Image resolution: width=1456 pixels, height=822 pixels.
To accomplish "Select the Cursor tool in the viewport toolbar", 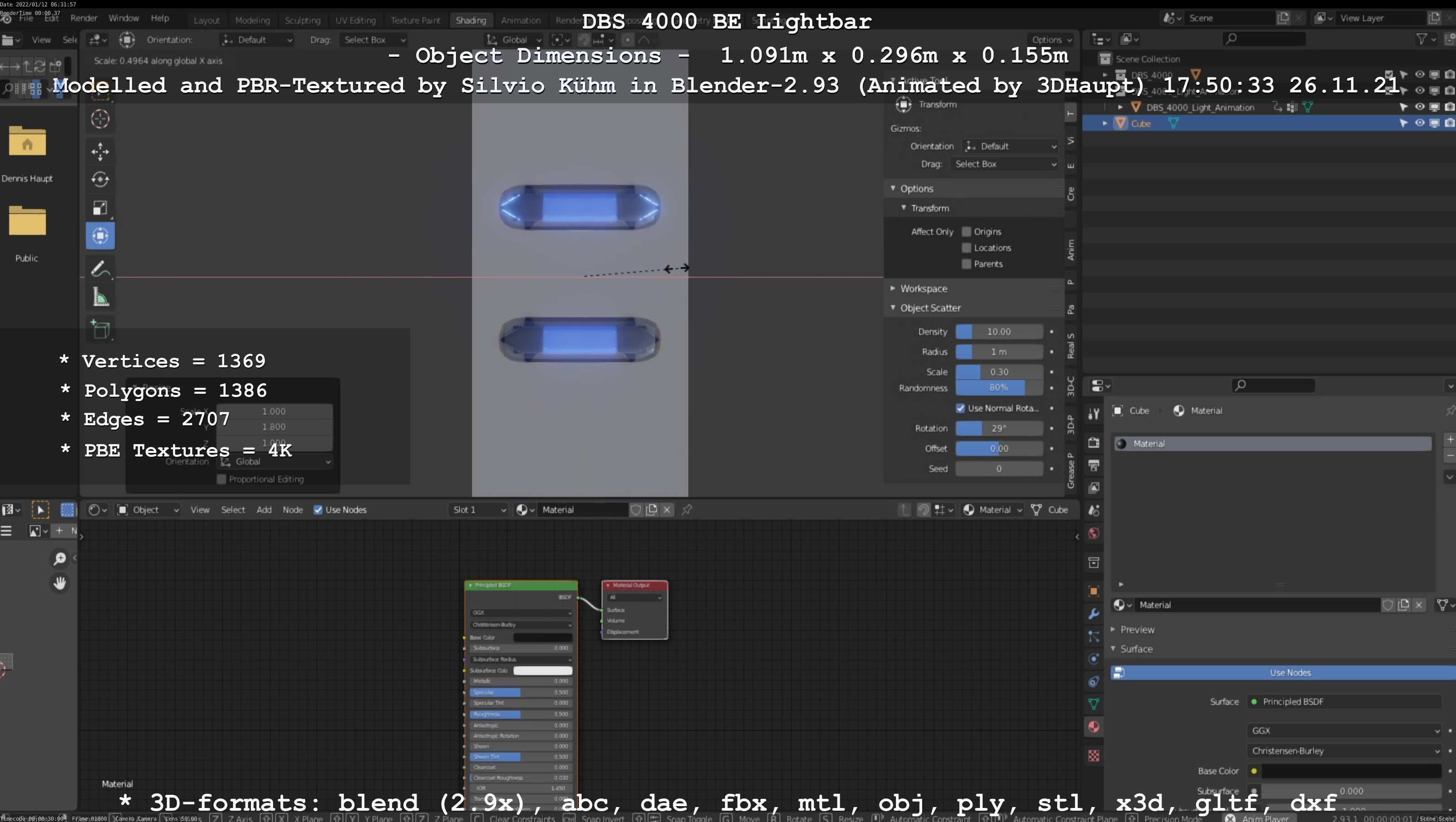I will pyautogui.click(x=100, y=119).
